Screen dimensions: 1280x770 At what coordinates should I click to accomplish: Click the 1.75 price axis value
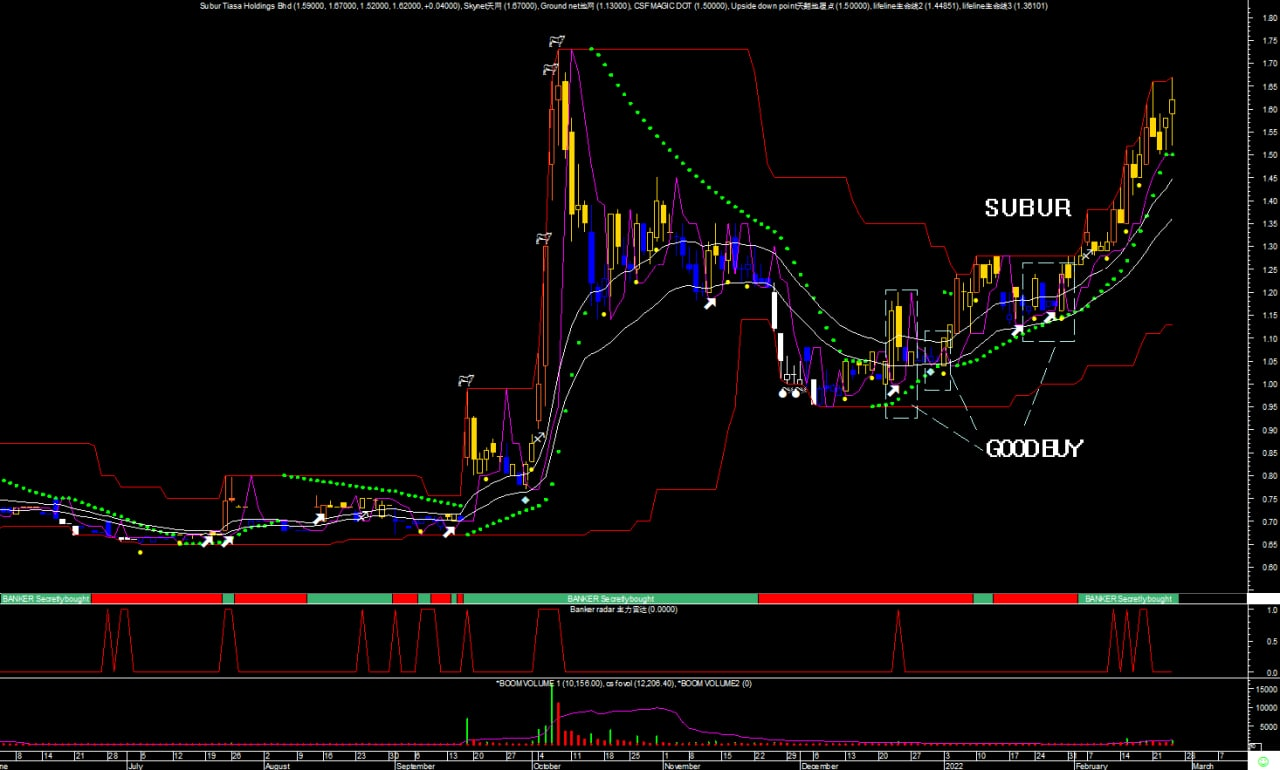[x=1270, y=41]
